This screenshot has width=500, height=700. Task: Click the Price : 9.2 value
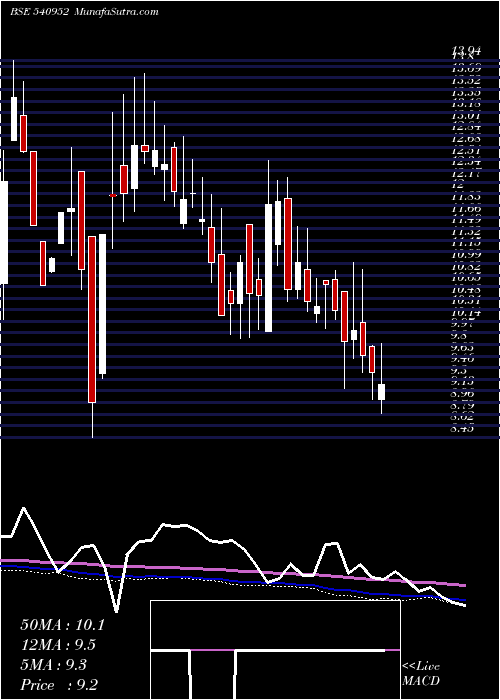click(59, 685)
